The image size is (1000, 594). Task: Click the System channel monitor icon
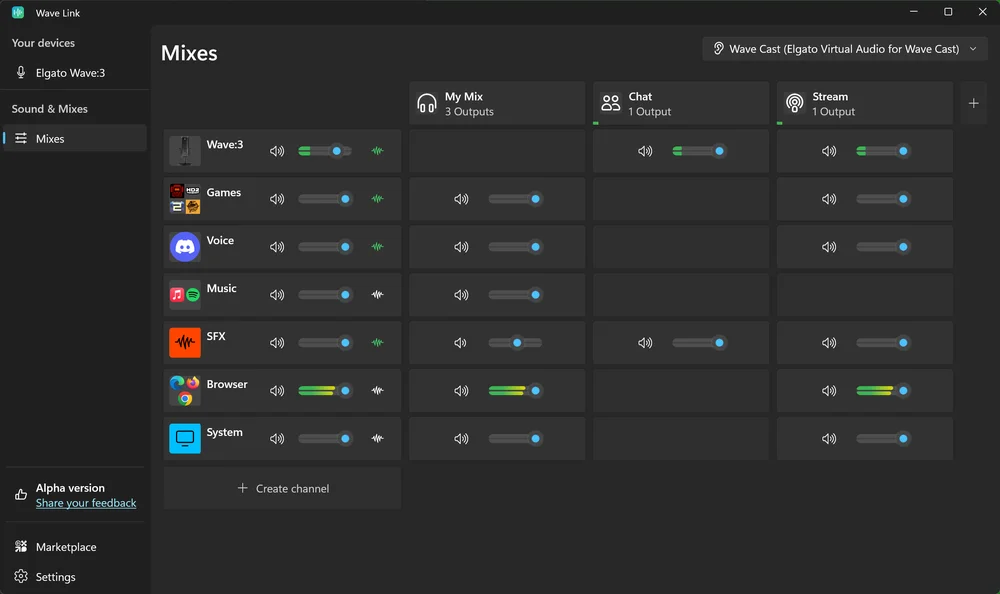[x=185, y=438]
